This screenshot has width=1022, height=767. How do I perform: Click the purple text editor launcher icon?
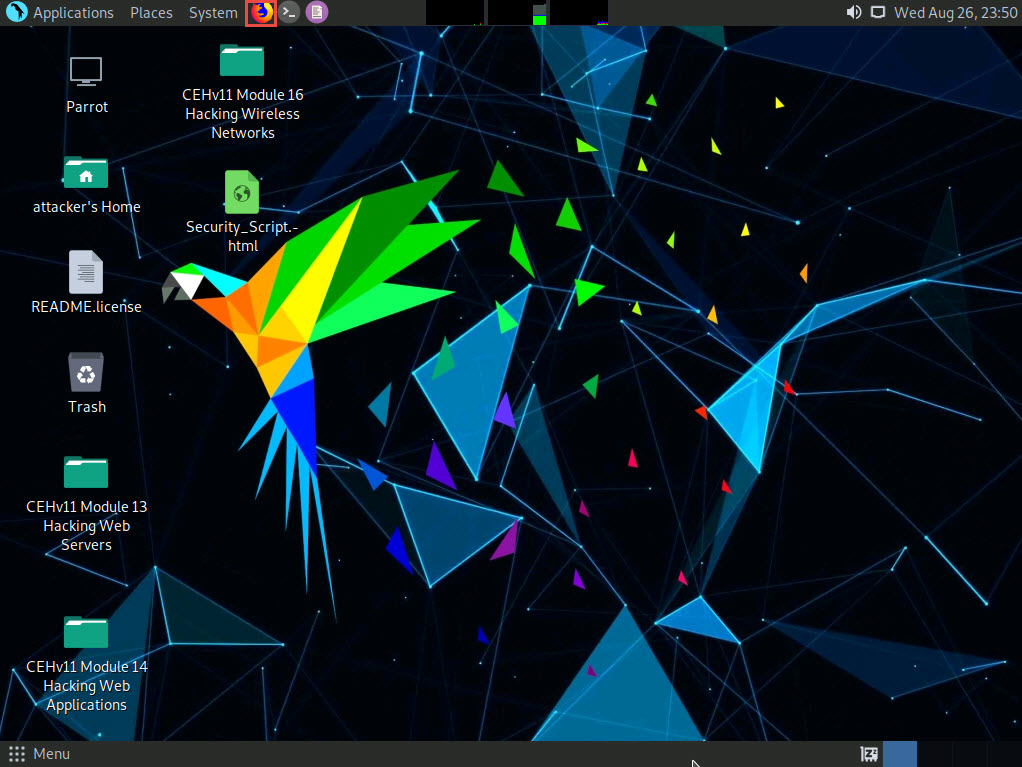(x=316, y=13)
